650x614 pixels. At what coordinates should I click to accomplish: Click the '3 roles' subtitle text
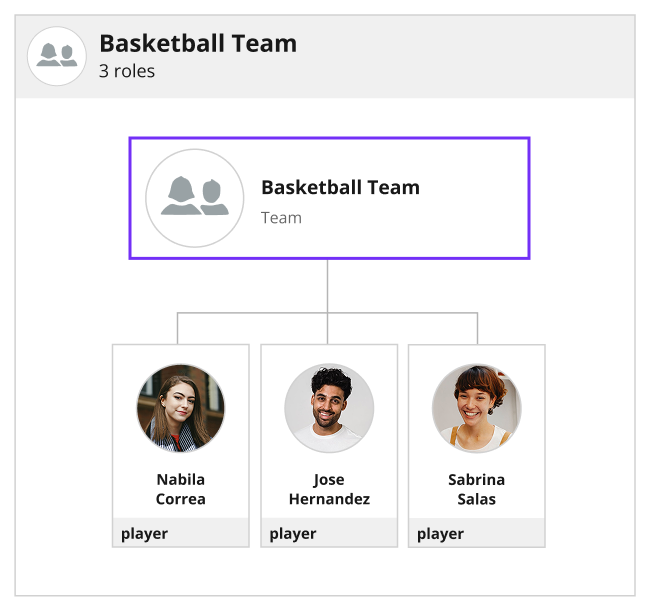[127, 71]
